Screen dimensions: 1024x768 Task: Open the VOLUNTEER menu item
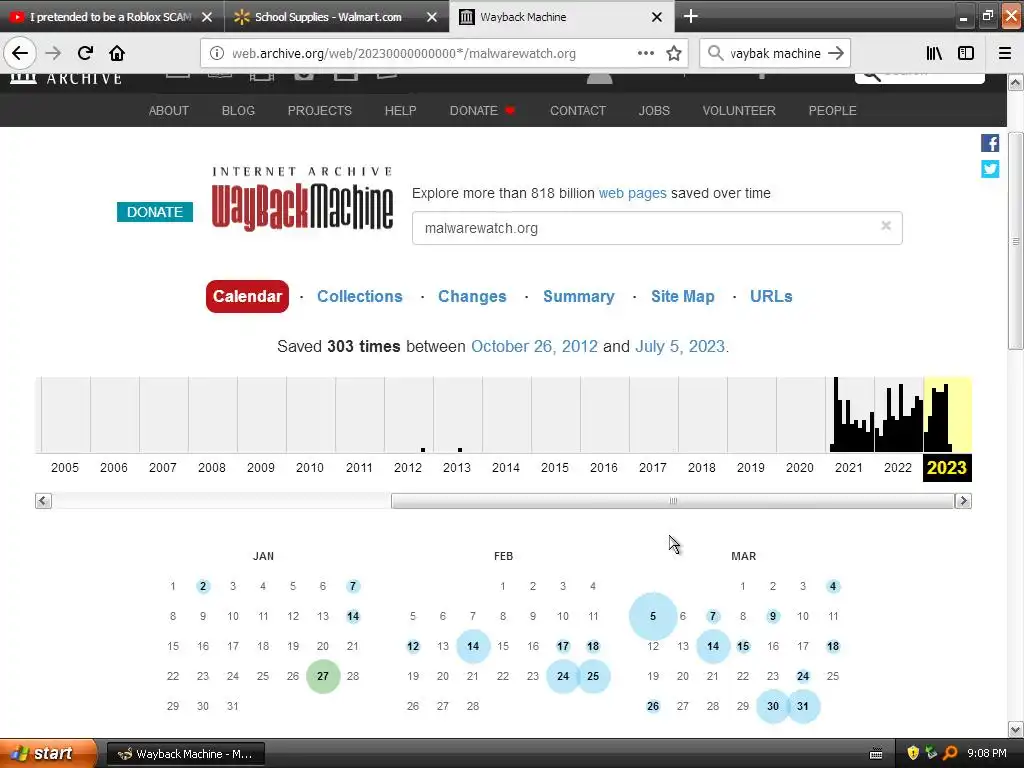[739, 110]
